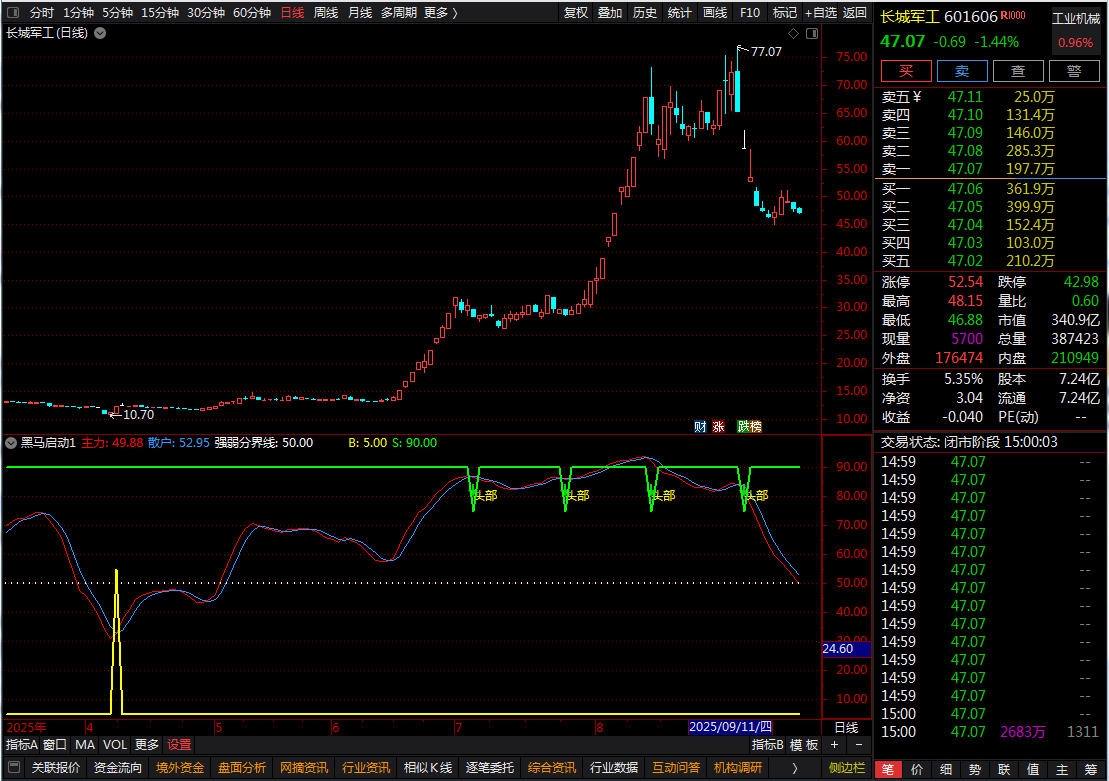This screenshot has height=781, width=1109.
Task: Switch to 分时 intraday view
Action: pos(42,12)
